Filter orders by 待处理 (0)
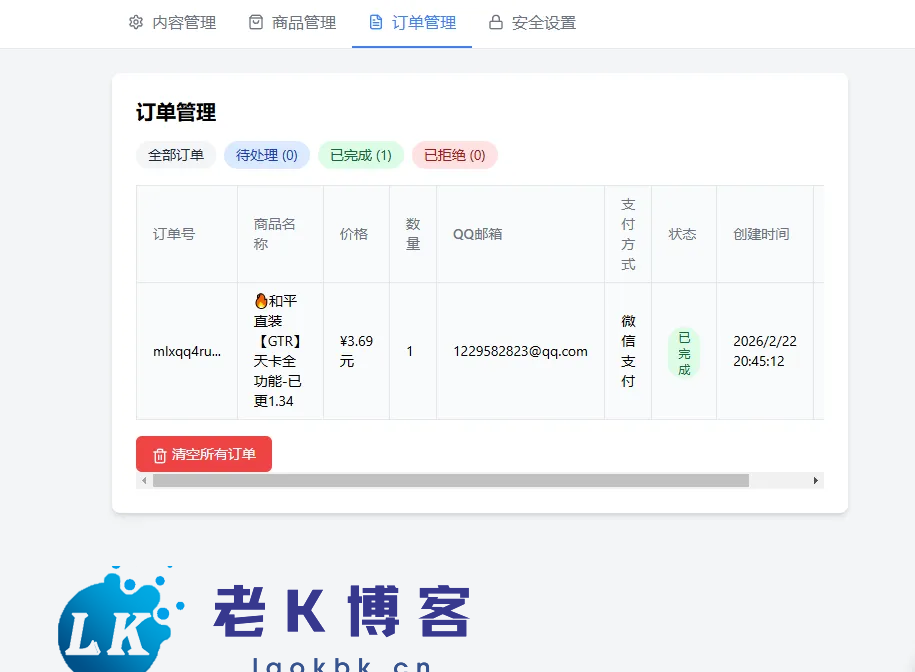 click(267, 155)
